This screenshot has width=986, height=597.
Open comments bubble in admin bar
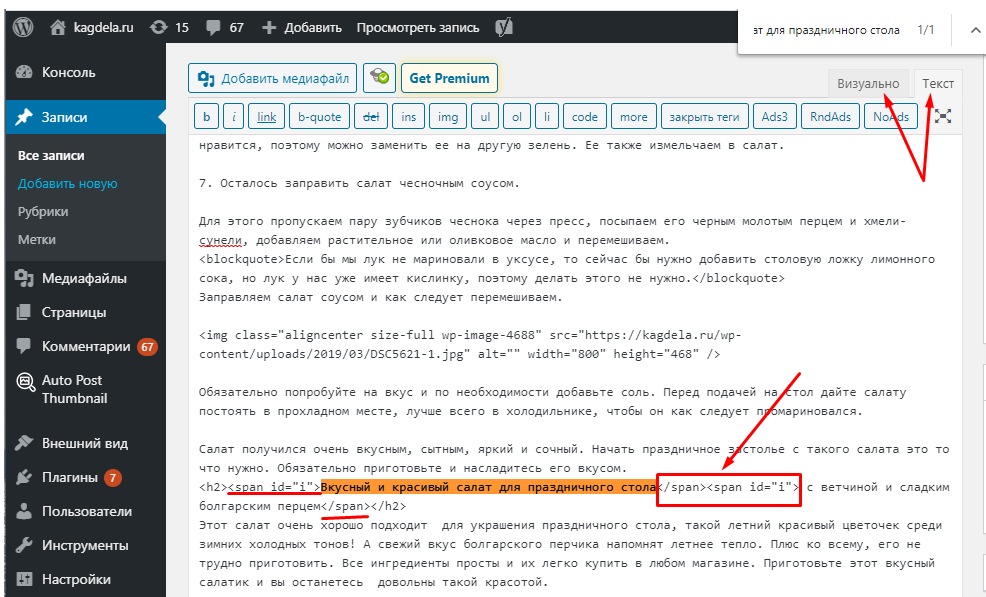213,27
